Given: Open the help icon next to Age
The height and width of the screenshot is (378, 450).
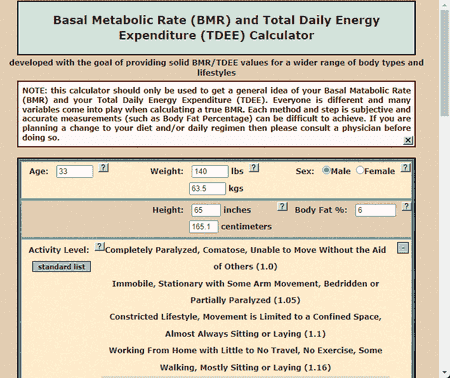Looking at the screenshot, I should pyautogui.click(x=104, y=168).
